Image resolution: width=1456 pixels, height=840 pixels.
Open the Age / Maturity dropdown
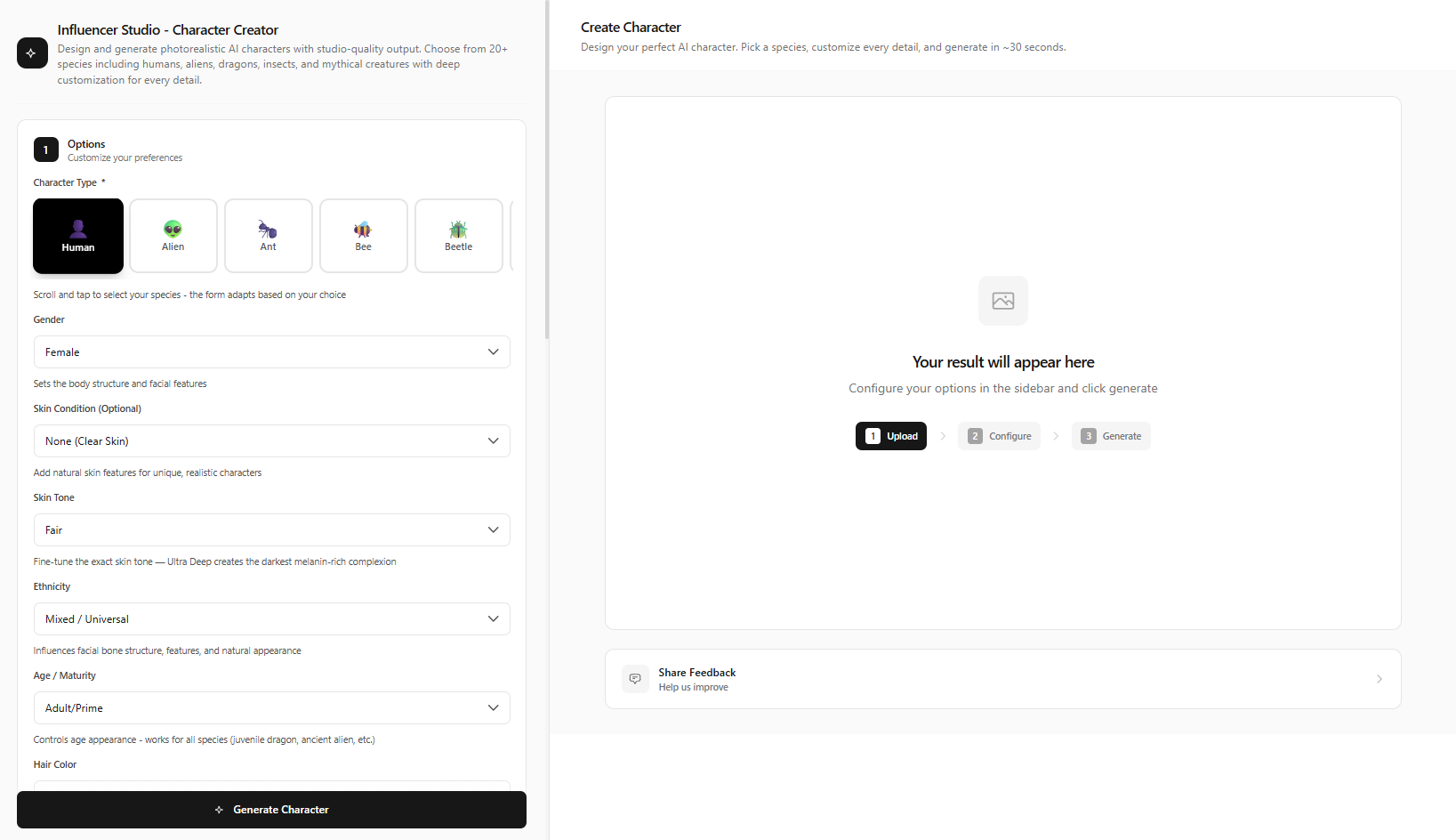point(271,708)
